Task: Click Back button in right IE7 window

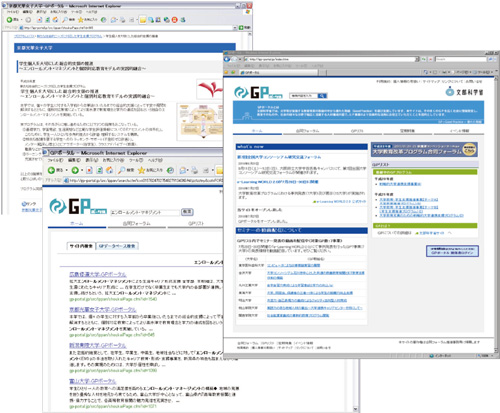Action: pyautogui.click(x=227, y=59)
